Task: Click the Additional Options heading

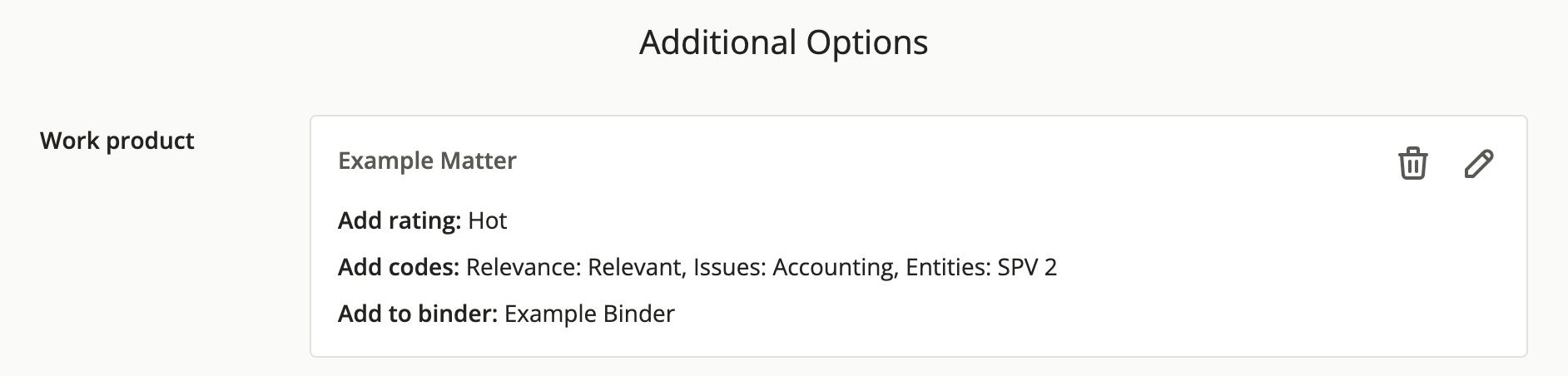Action: pyautogui.click(x=783, y=42)
